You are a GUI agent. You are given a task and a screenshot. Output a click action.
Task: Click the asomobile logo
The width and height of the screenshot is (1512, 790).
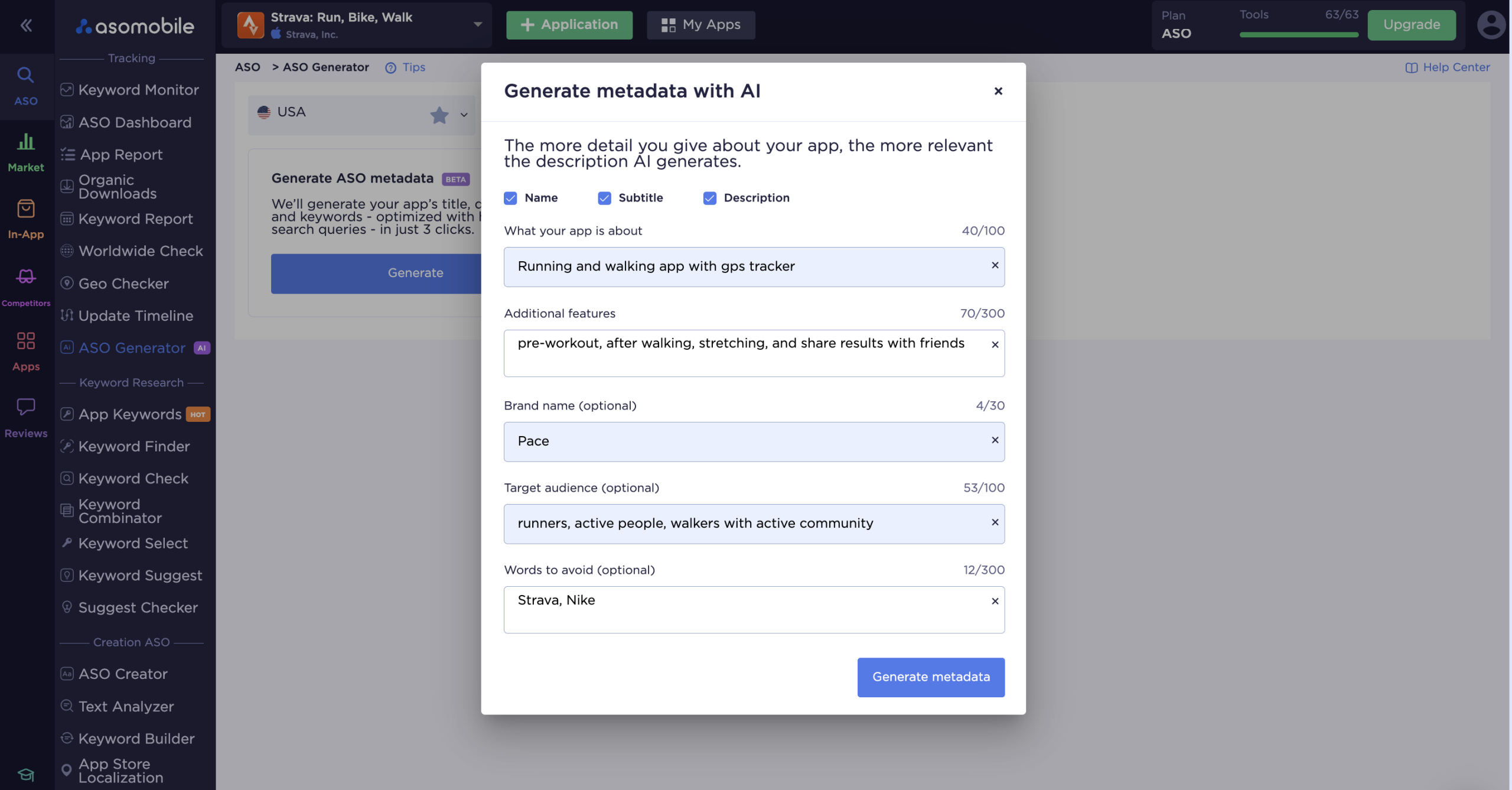coord(135,26)
